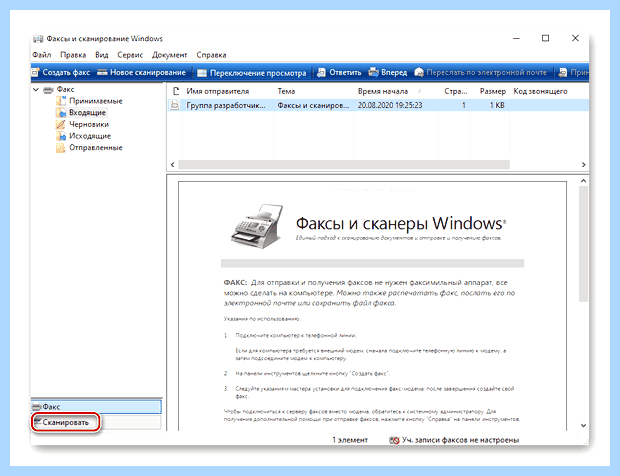Open the Вид menu
The image size is (620, 476).
coord(101,55)
